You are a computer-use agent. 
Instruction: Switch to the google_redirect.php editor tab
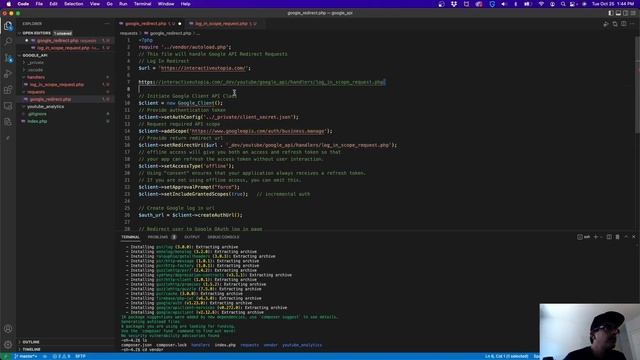click(x=150, y=24)
